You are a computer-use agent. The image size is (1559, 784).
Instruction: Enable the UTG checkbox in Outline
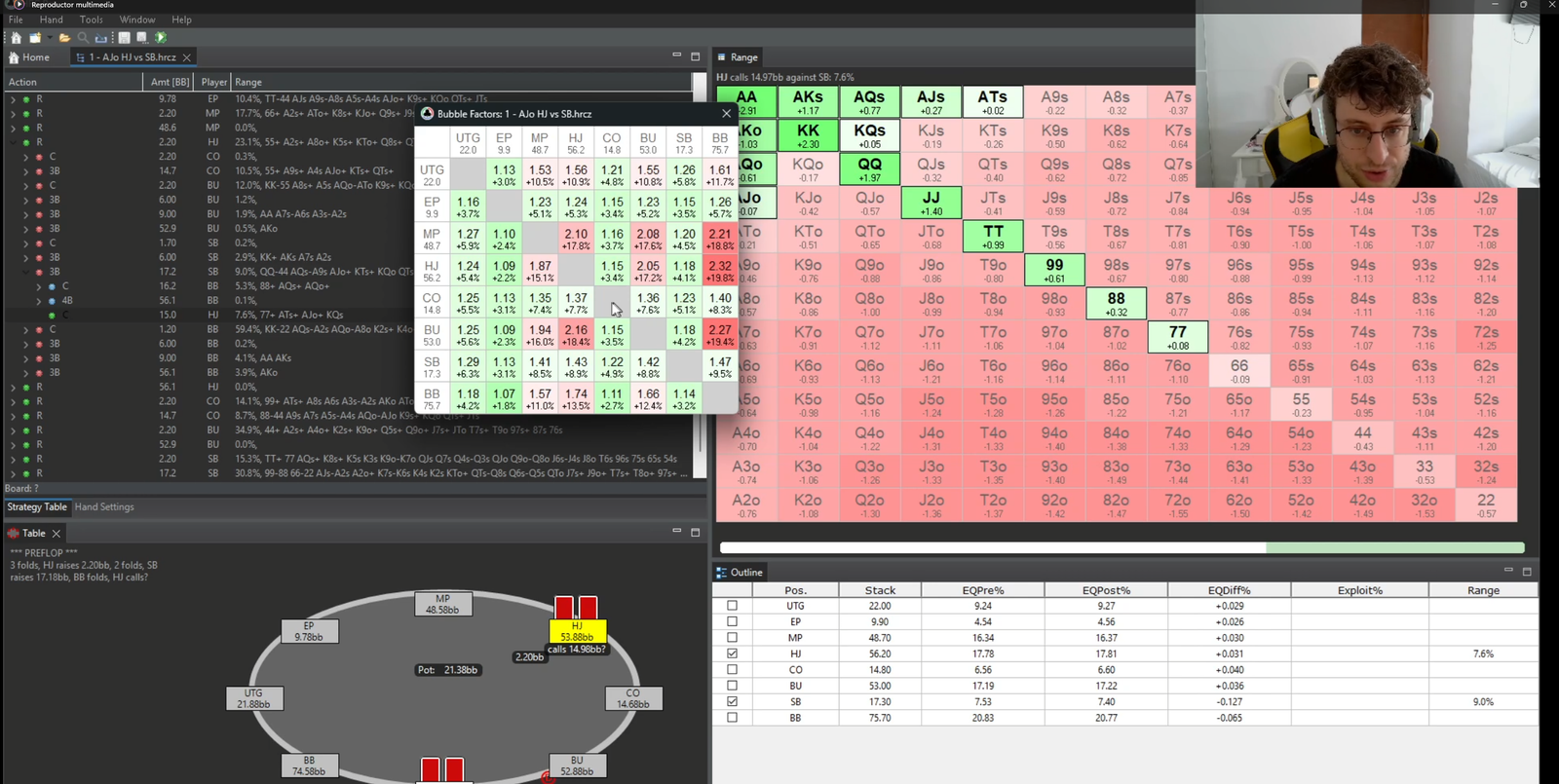732,606
